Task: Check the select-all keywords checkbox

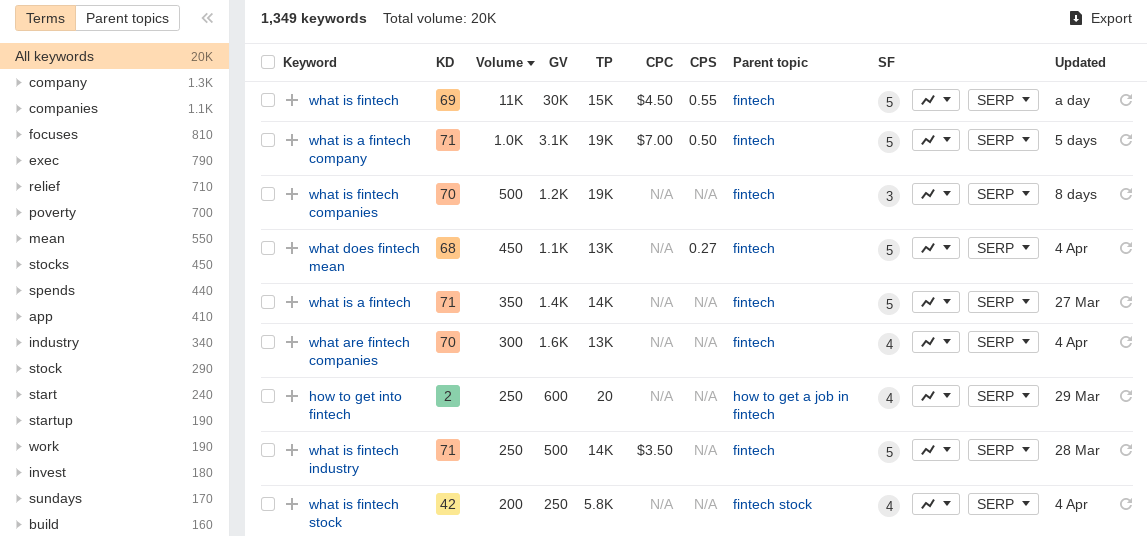Action: point(268,62)
